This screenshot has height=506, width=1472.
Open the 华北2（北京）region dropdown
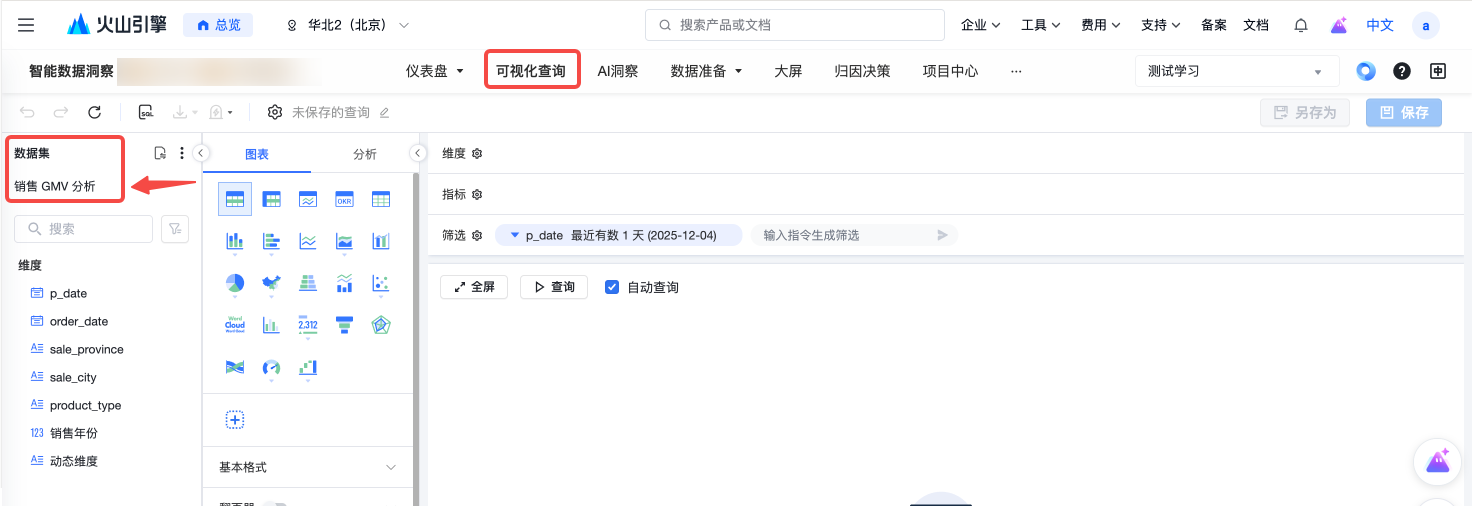(x=348, y=25)
